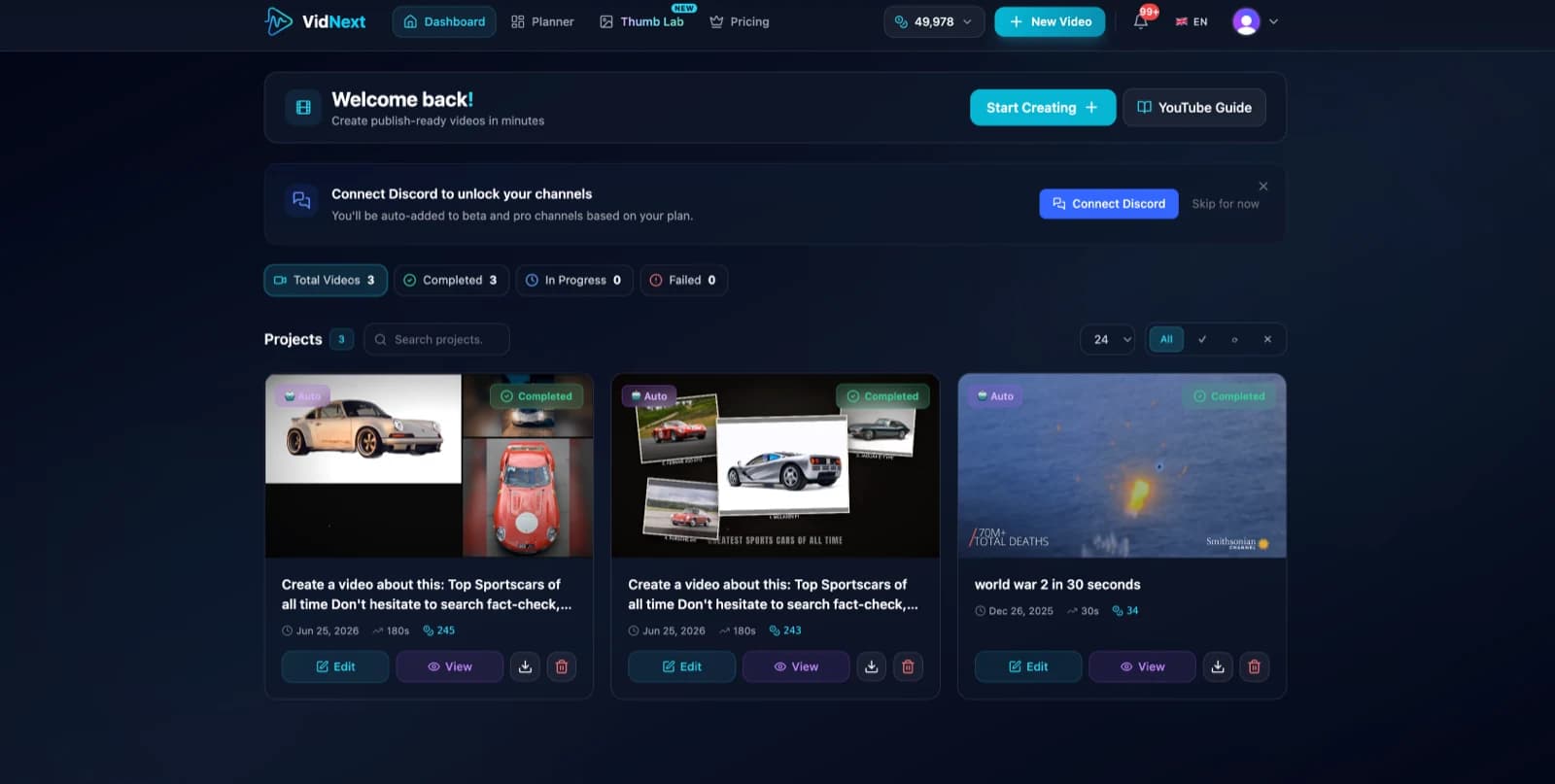Open the Porsche sportscars project thumbnail
Viewport: 1555px width, 784px height.
pos(429,465)
